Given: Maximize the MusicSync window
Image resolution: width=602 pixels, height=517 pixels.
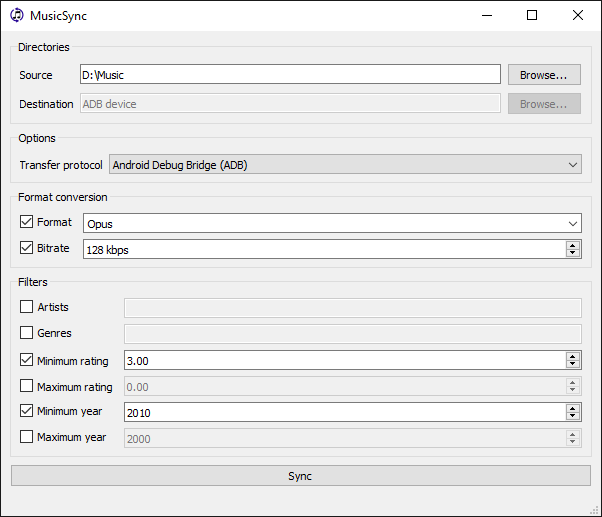Looking at the screenshot, I should pyautogui.click(x=532, y=15).
